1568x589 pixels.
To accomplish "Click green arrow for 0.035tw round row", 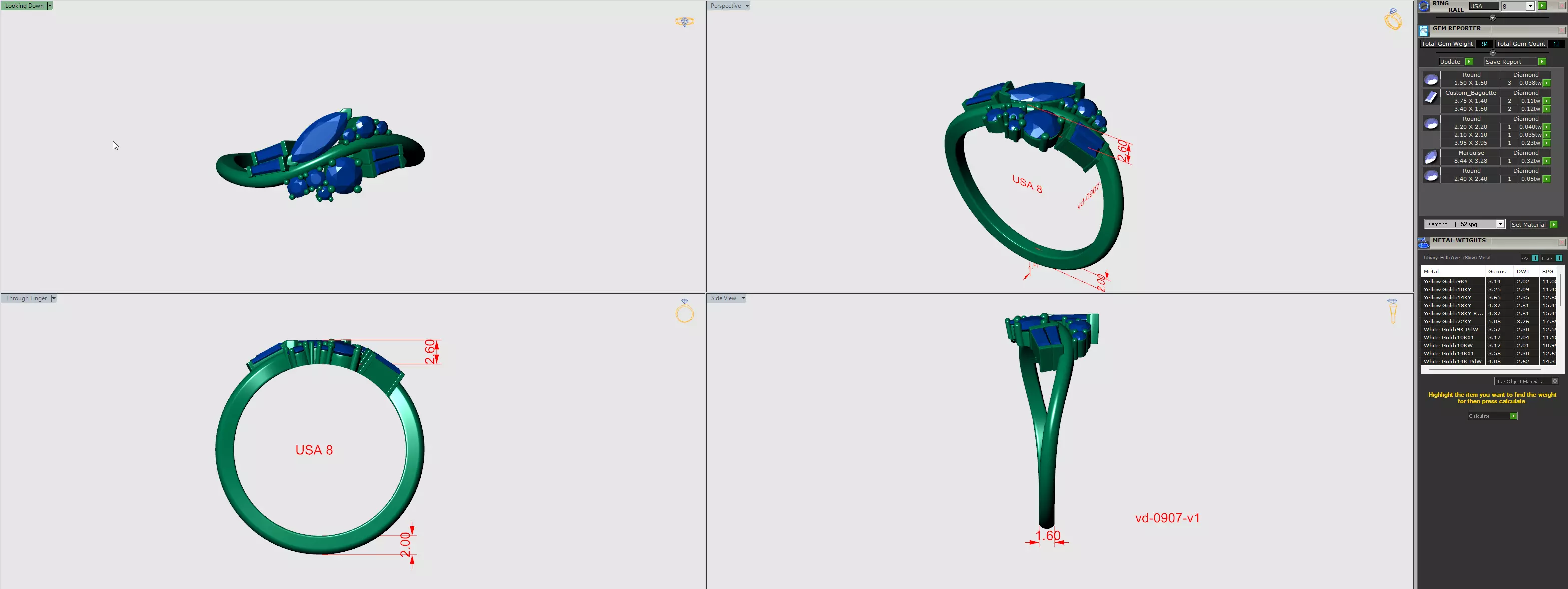I will click(x=1546, y=135).
